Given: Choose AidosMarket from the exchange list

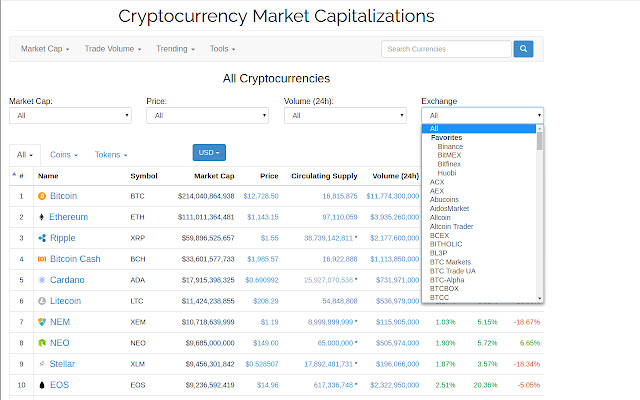Looking at the screenshot, I should 449,209.
